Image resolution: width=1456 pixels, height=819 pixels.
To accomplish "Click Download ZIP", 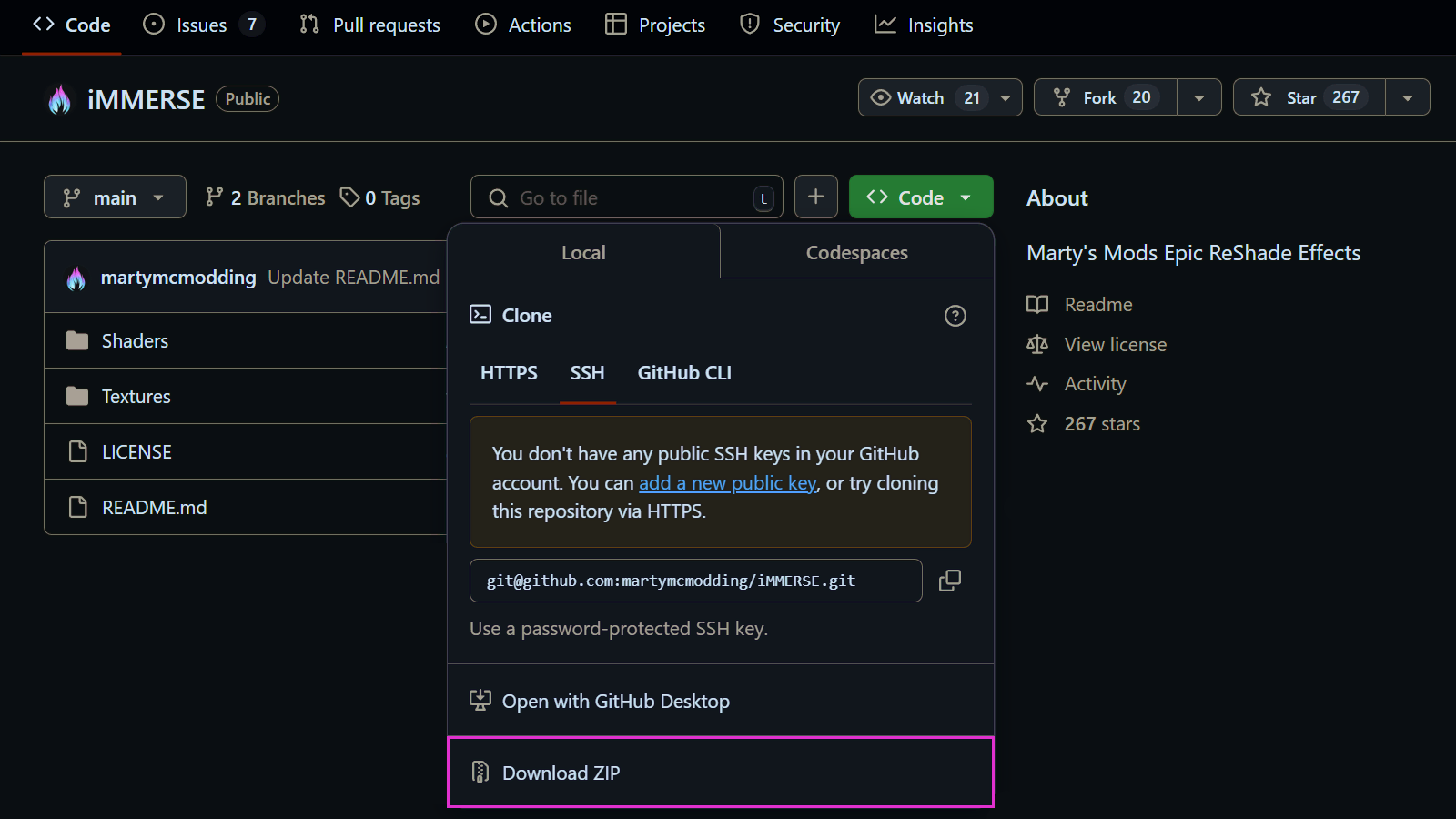I will (x=721, y=772).
